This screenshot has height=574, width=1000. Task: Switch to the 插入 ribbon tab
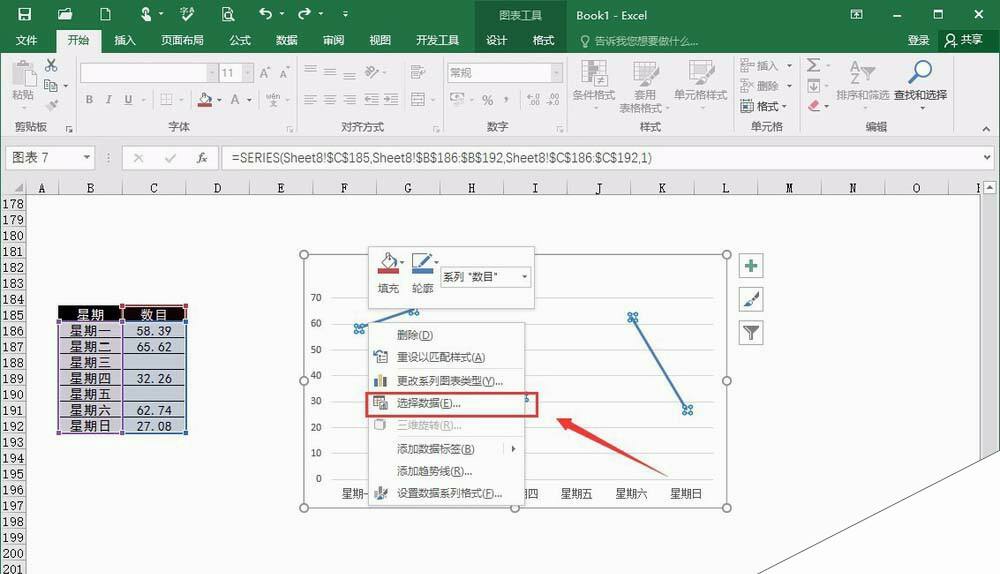(x=124, y=40)
